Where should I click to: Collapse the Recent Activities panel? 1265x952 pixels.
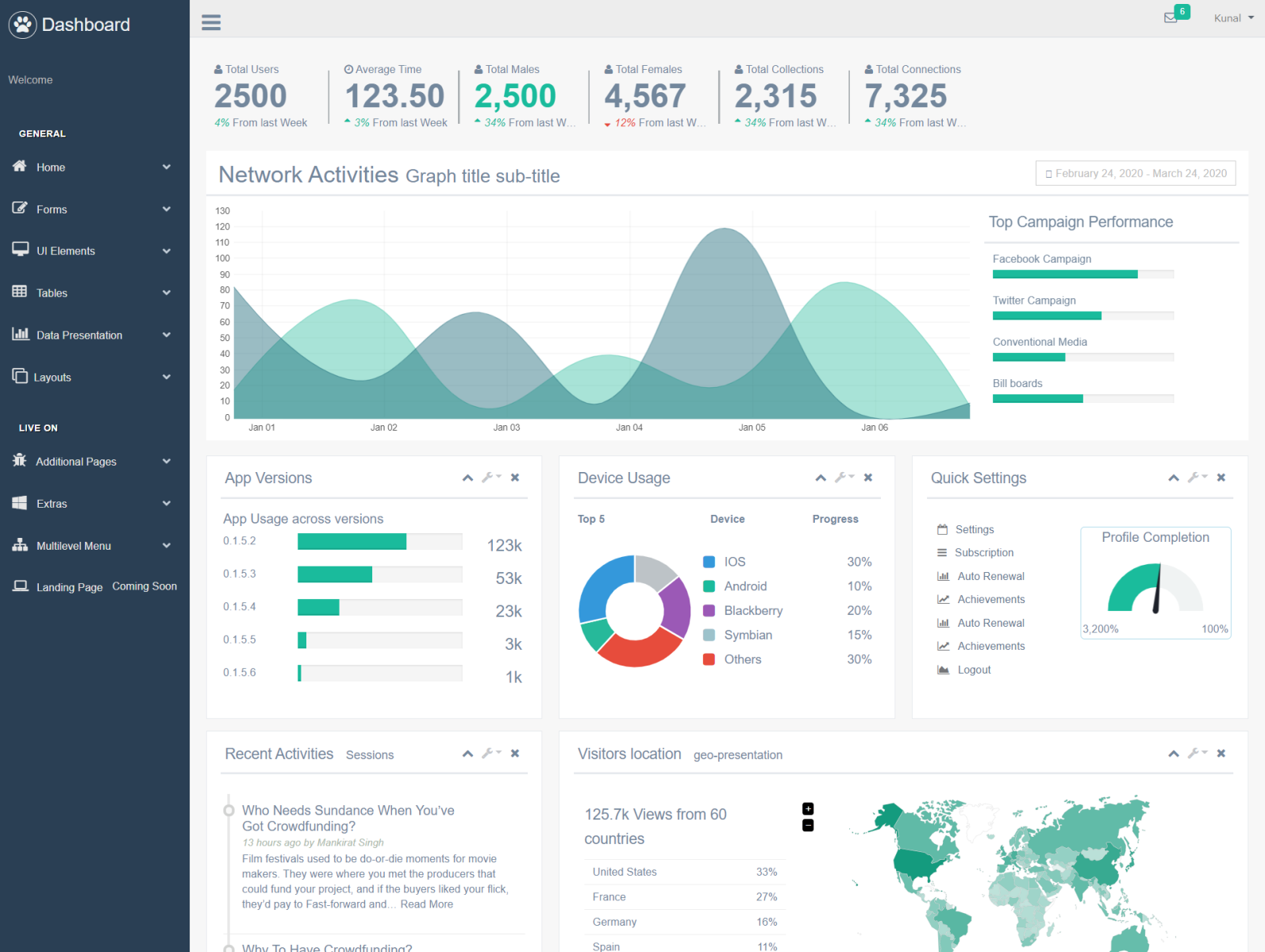click(x=467, y=754)
